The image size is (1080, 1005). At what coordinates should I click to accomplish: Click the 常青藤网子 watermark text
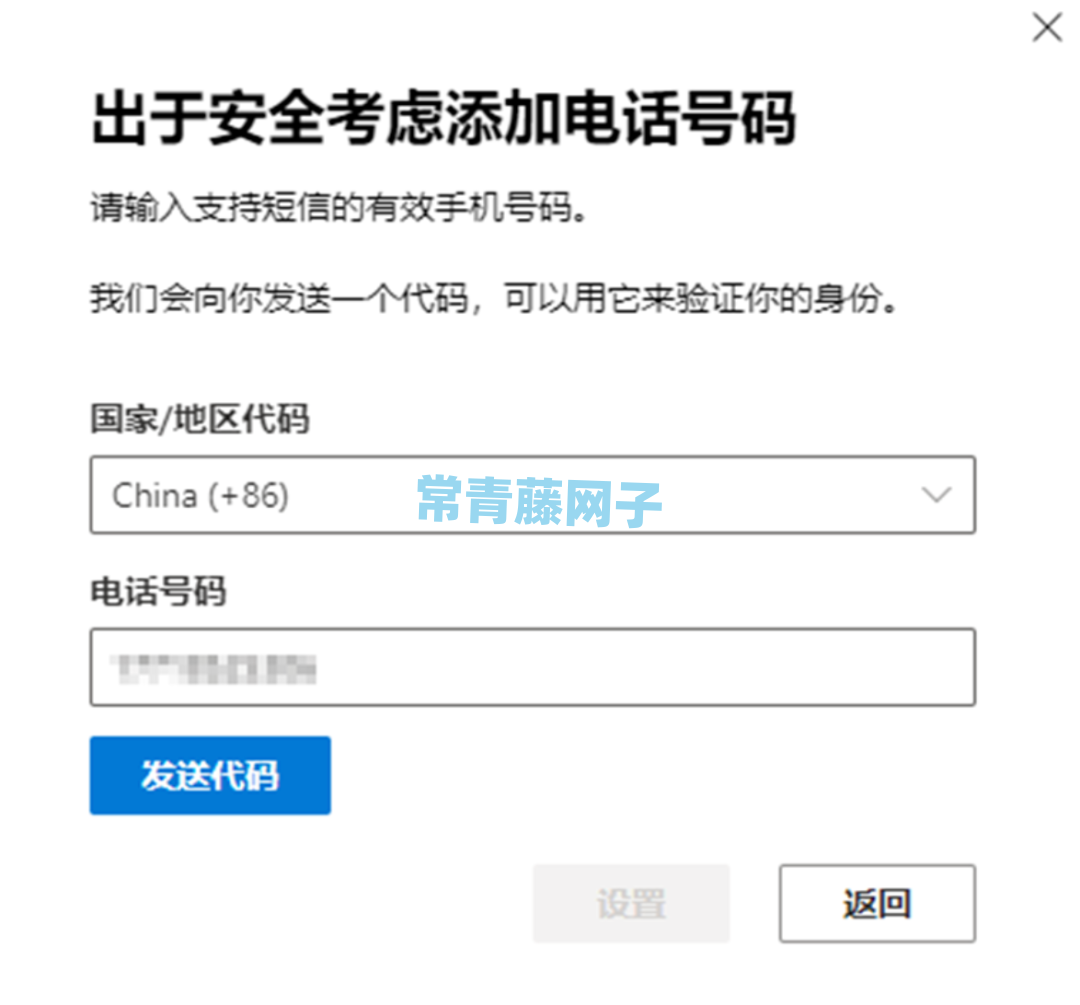point(539,501)
